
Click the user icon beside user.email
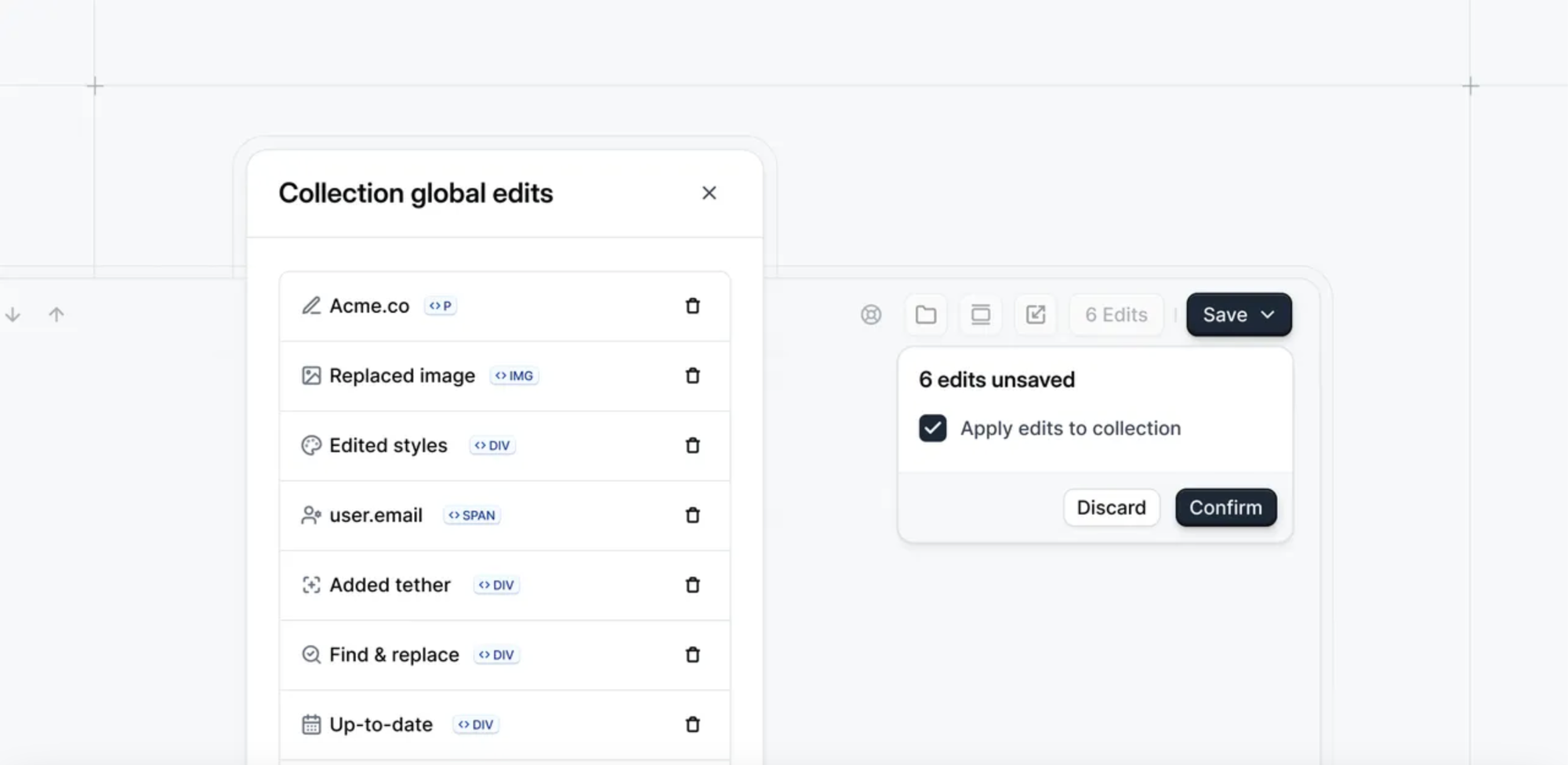click(311, 515)
